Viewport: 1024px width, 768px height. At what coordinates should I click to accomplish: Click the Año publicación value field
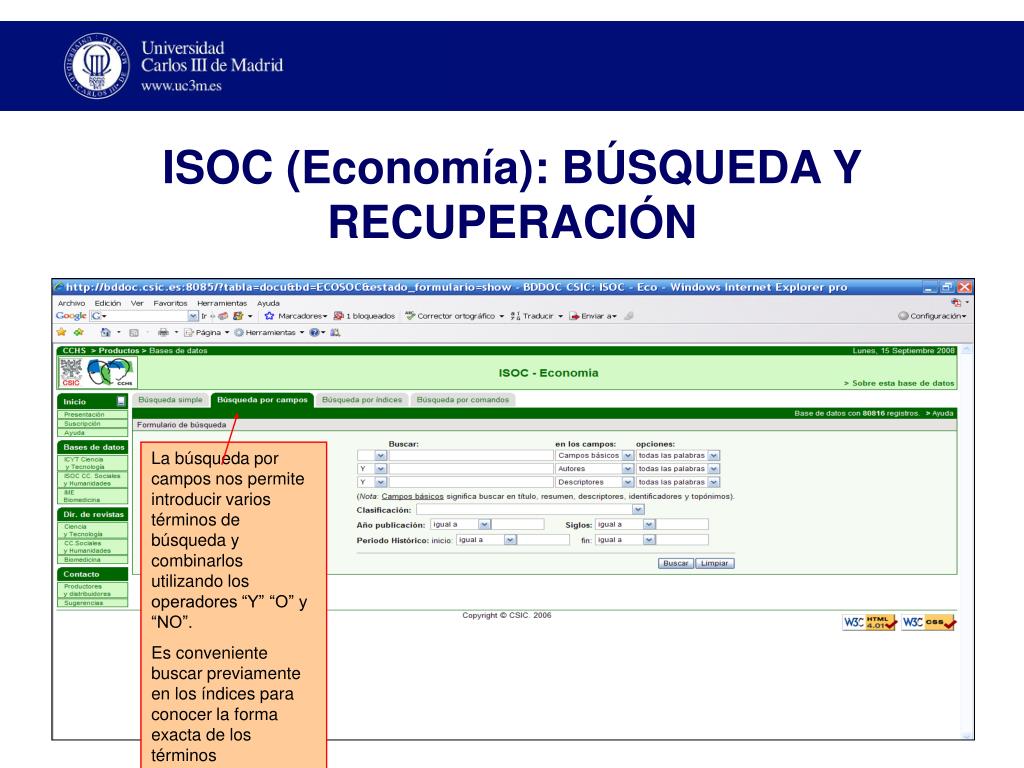tap(517, 524)
